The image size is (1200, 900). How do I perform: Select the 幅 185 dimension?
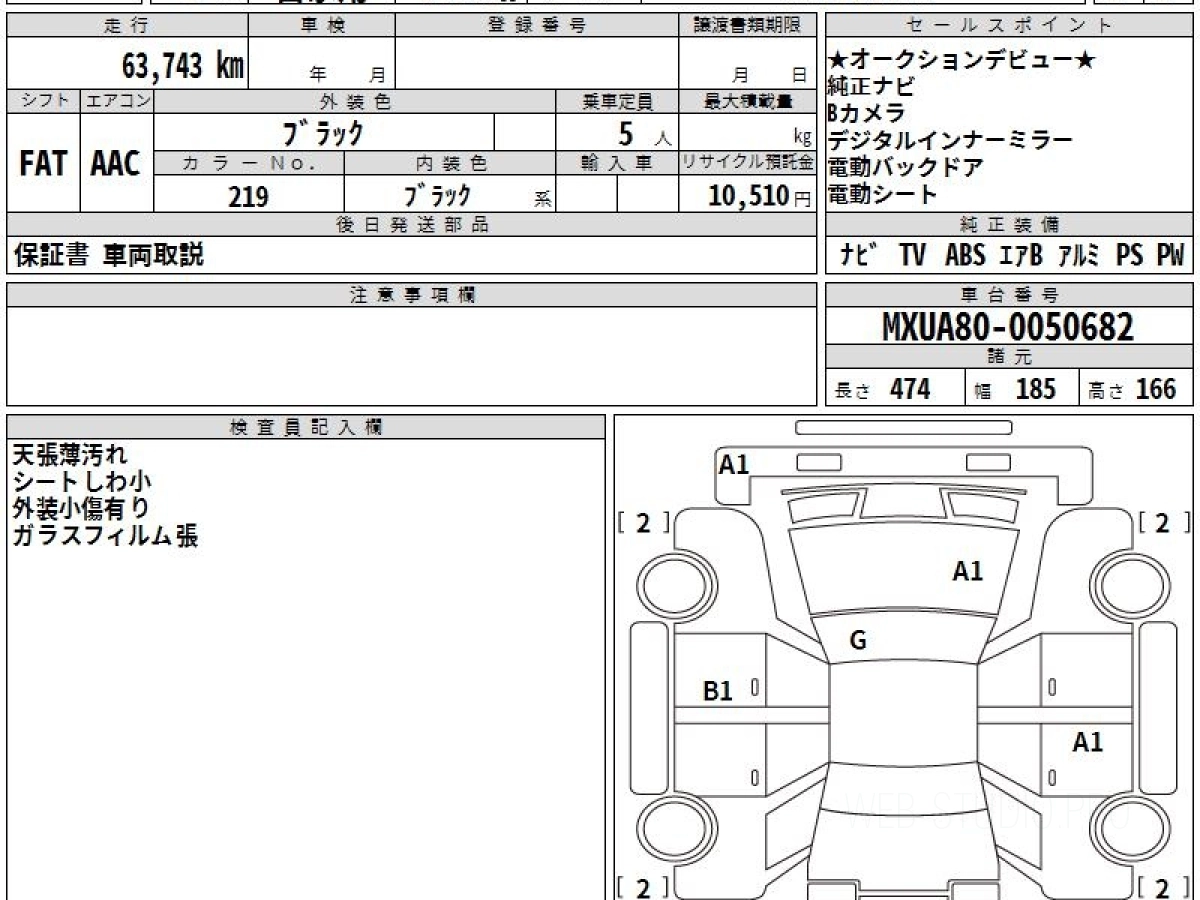click(1014, 389)
